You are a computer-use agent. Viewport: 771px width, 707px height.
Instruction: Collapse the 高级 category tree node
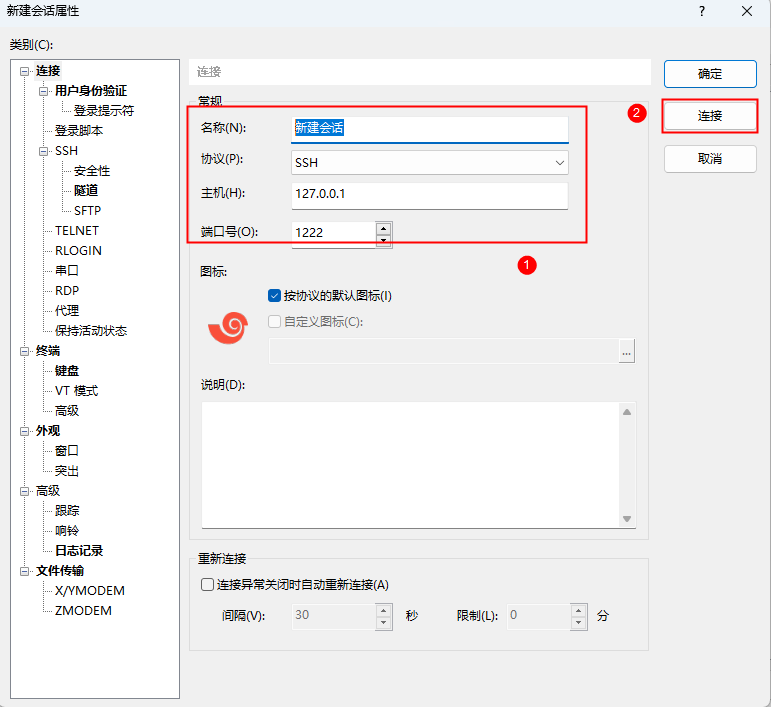pyautogui.click(x=24, y=491)
